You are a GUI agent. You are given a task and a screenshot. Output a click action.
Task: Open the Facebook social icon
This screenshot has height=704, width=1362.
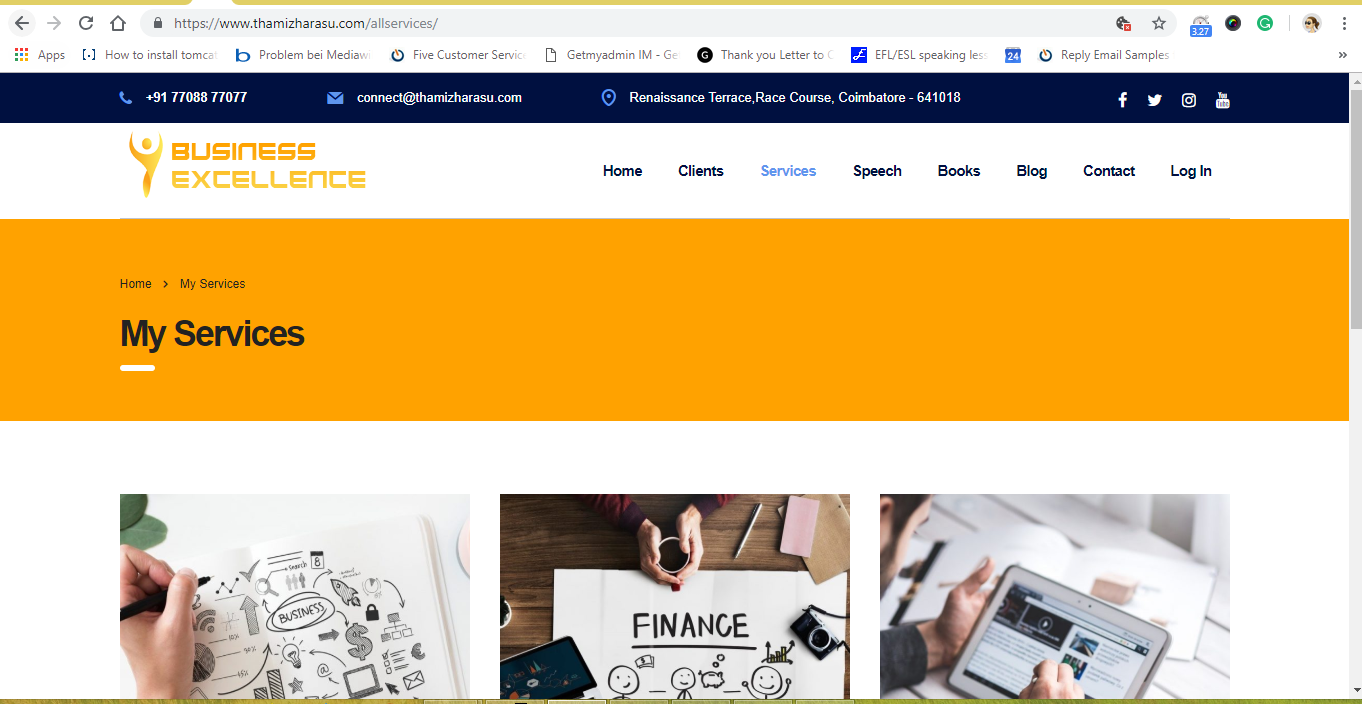[1122, 99]
